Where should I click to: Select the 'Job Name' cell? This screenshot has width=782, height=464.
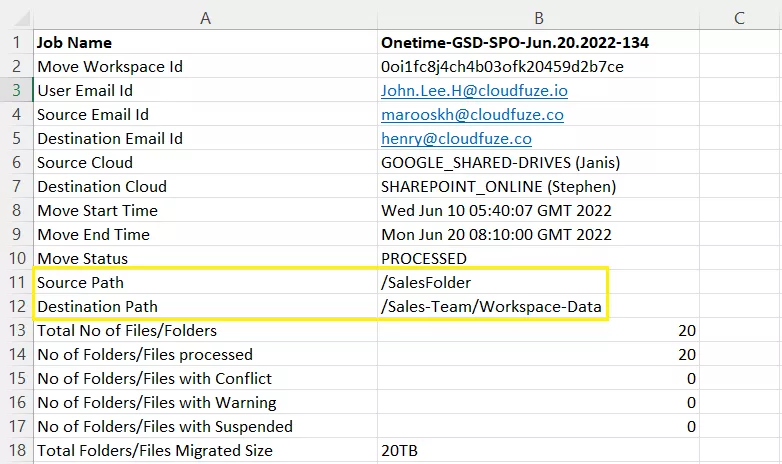(205, 42)
